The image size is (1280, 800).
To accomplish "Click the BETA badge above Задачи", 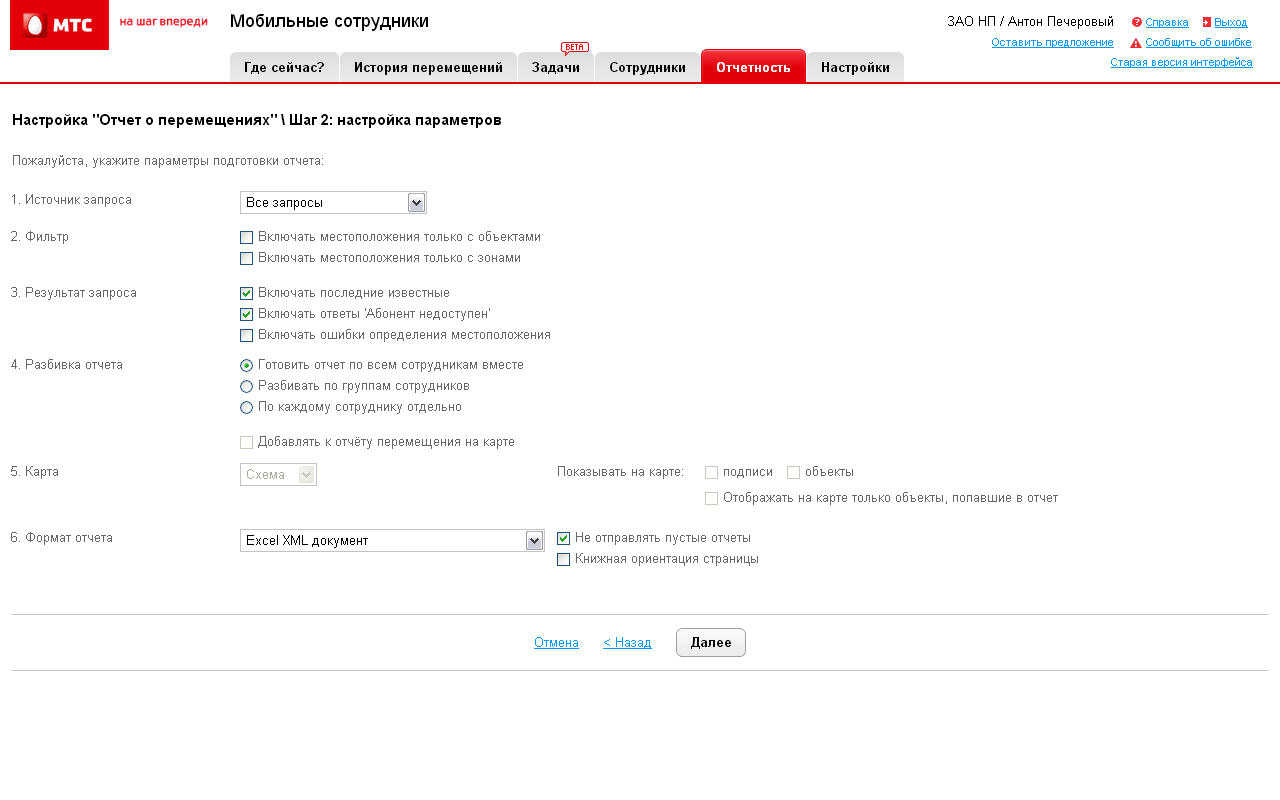I will (x=575, y=47).
